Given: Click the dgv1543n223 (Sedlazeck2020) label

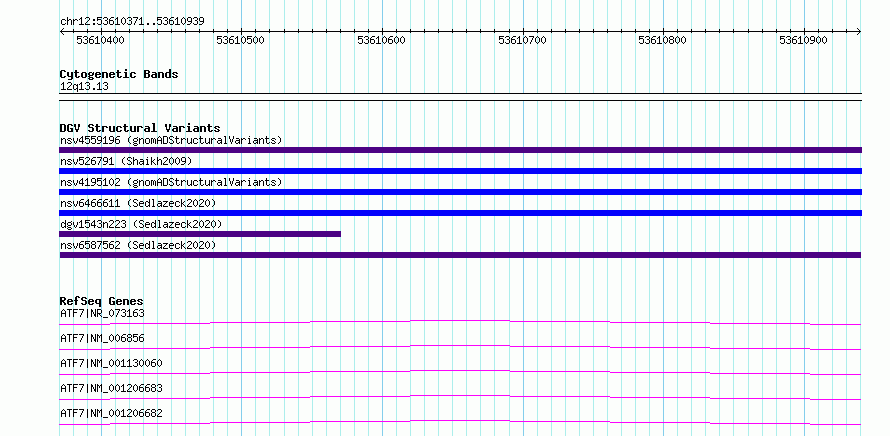Looking at the screenshot, I should [141, 224].
